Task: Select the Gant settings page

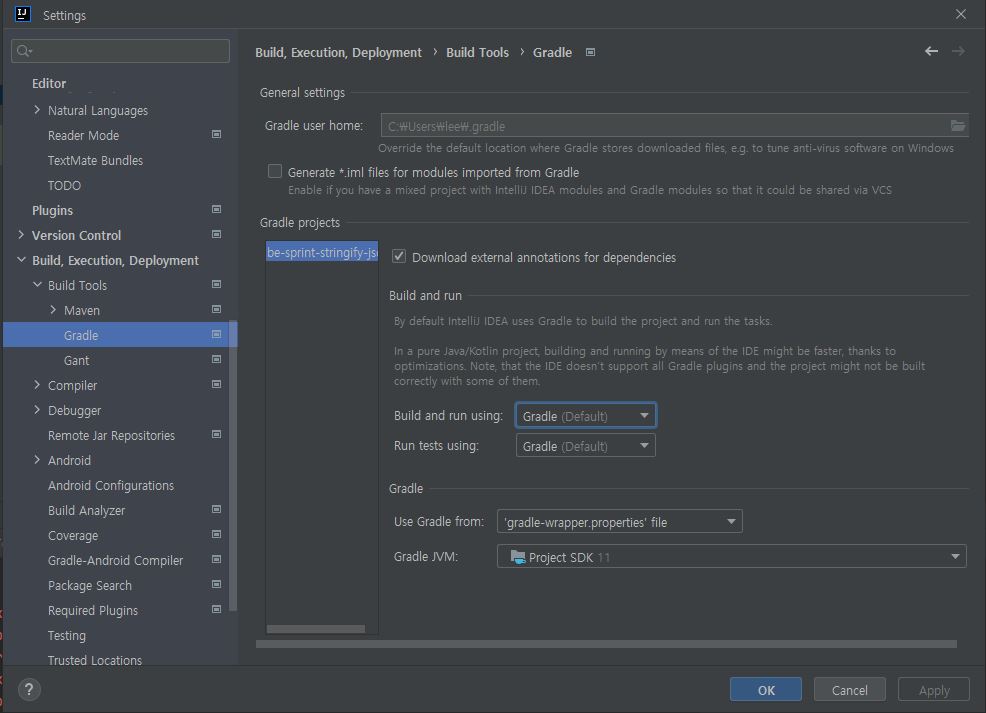Action: tap(76, 360)
